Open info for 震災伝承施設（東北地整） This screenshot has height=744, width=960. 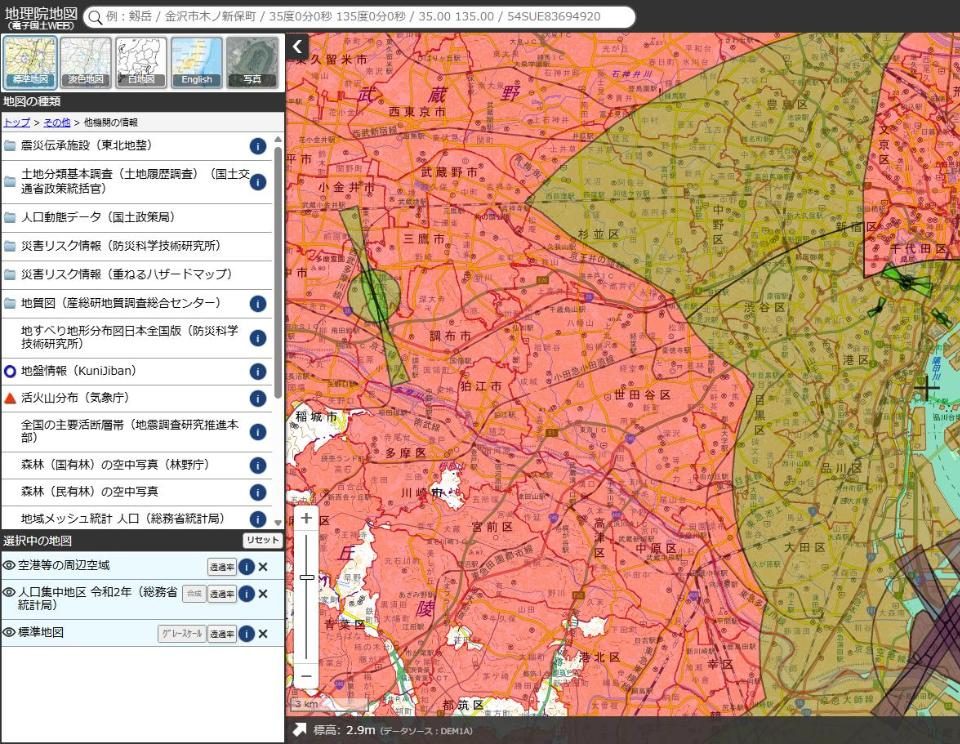pos(258,146)
